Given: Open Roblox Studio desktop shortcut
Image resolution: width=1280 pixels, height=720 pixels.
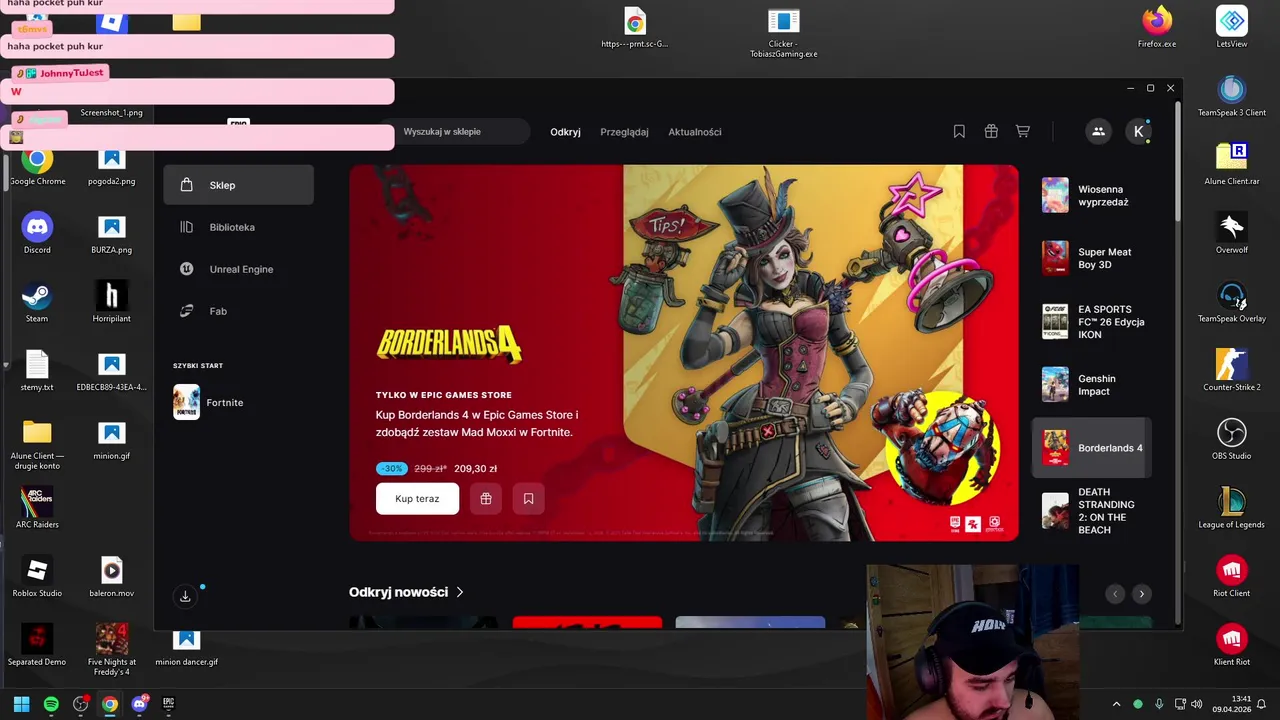Looking at the screenshot, I should point(37,577).
